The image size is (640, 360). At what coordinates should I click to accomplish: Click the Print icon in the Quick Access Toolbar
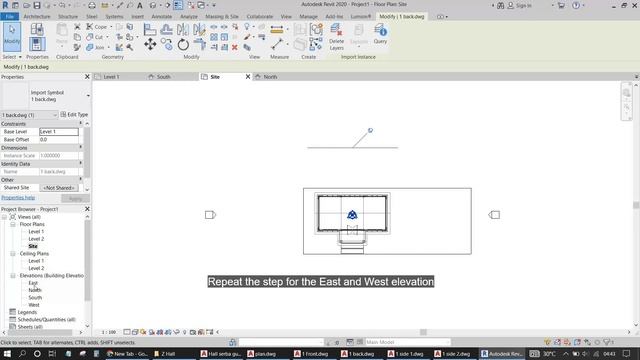coord(92,5)
